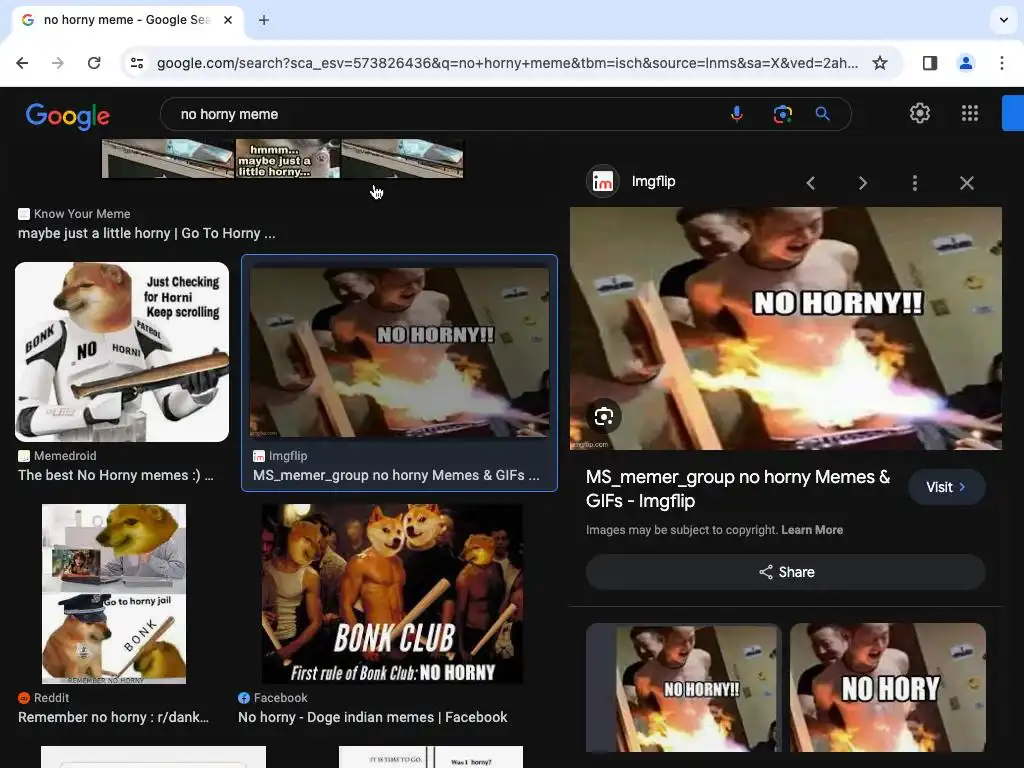Click 'MS_memer_group no horny Memes & GIFs ...' result title
The width and height of the screenshot is (1024, 768).
pos(396,475)
